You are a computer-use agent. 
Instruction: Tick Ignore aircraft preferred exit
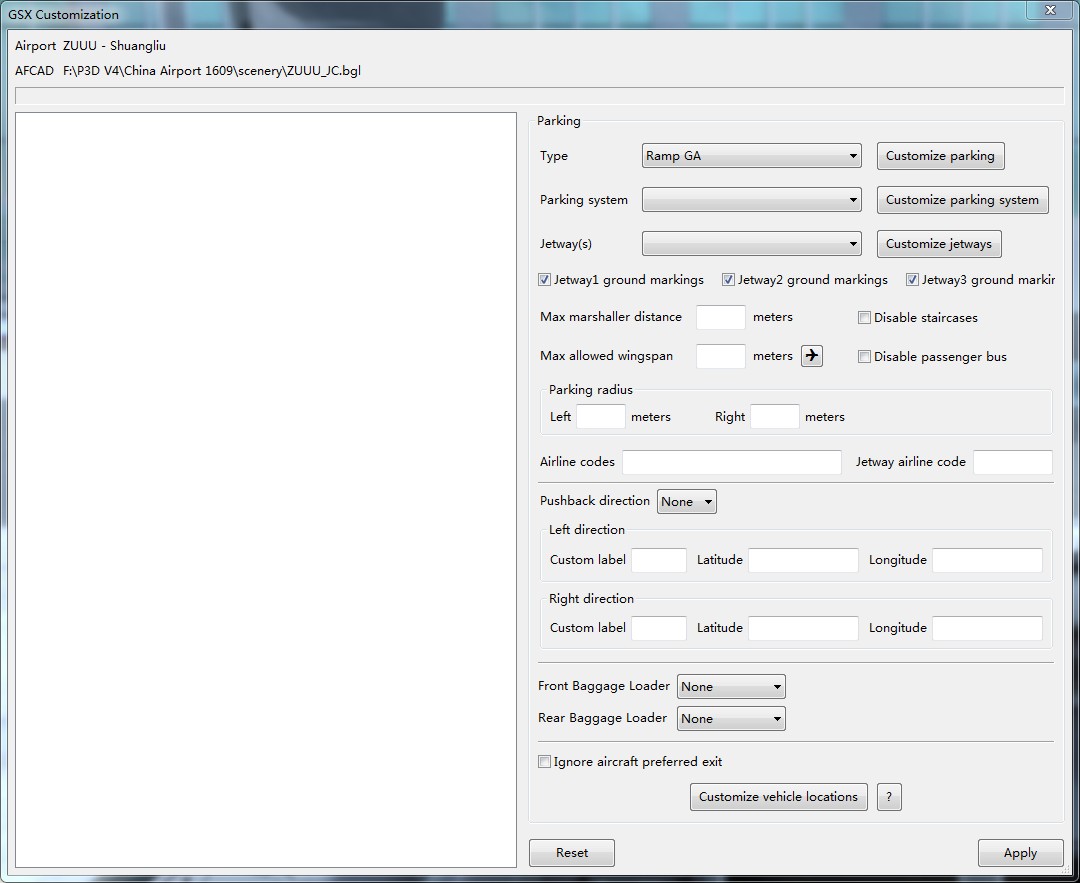coord(545,762)
